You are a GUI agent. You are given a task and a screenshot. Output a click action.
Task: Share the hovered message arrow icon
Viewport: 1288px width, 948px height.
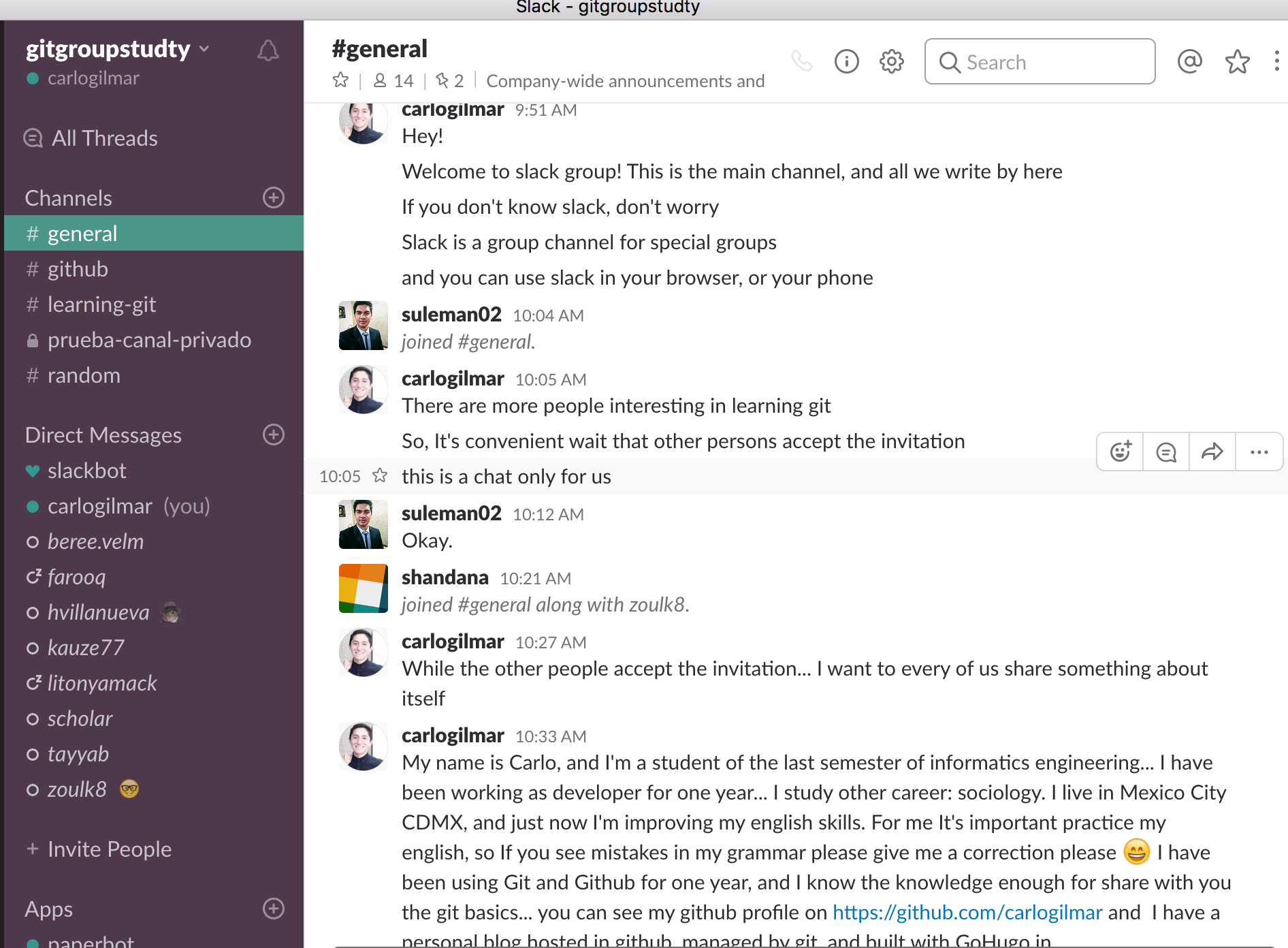coord(1212,452)
